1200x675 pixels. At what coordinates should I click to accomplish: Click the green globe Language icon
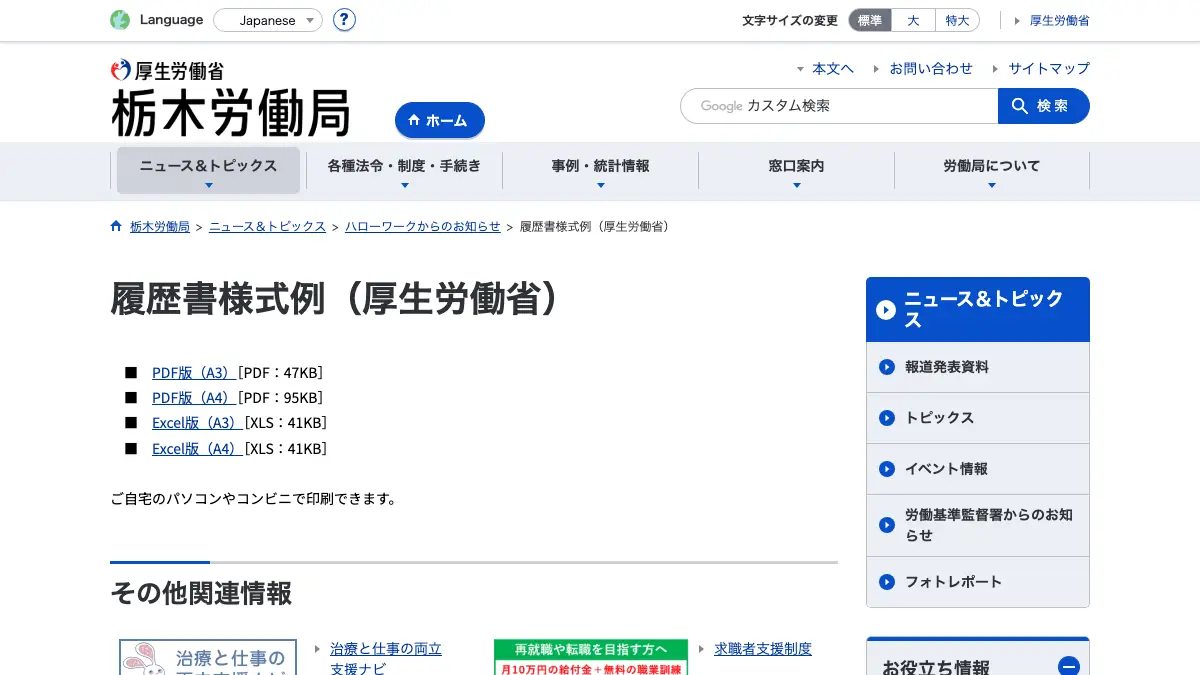(x=120, y=20)
